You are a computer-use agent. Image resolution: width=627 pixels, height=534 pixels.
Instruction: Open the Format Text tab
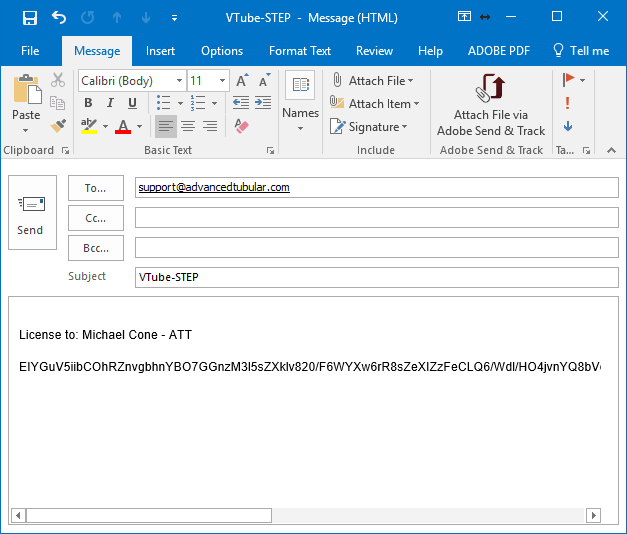click(x=299, y=51)
